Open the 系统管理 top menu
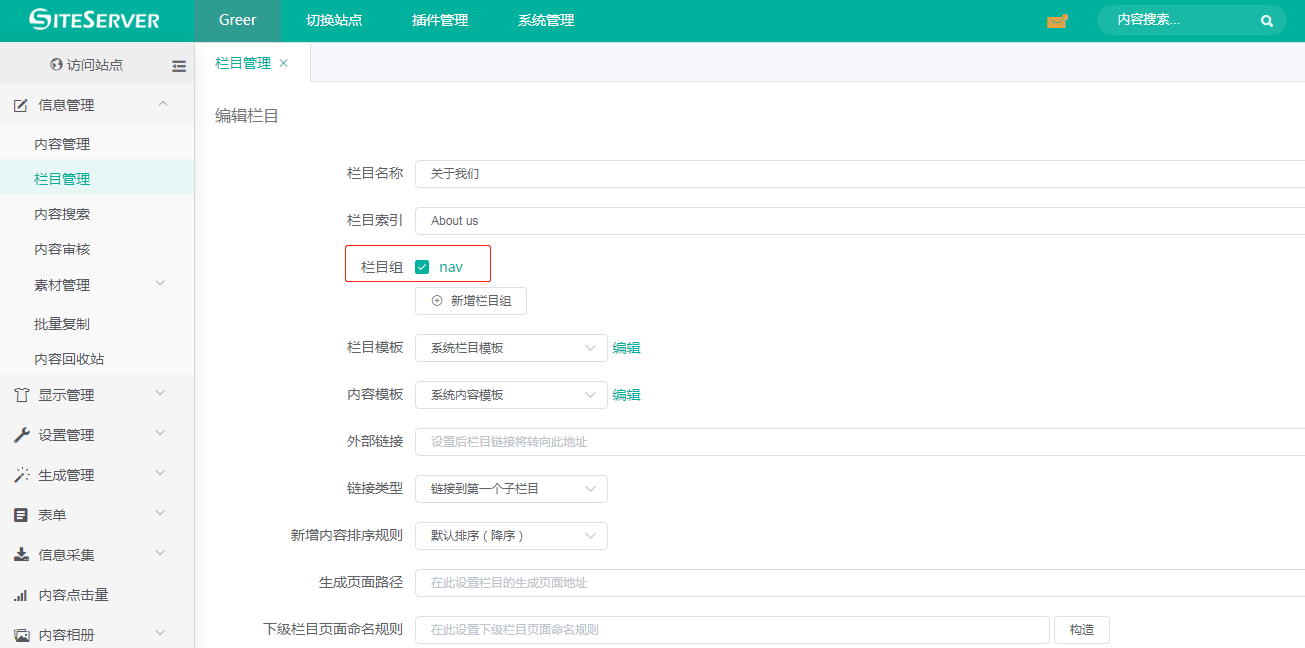 point(546,20)
